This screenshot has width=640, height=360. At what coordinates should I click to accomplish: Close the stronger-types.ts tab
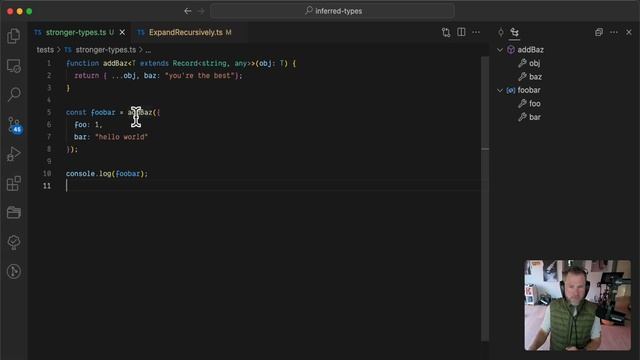122,32
